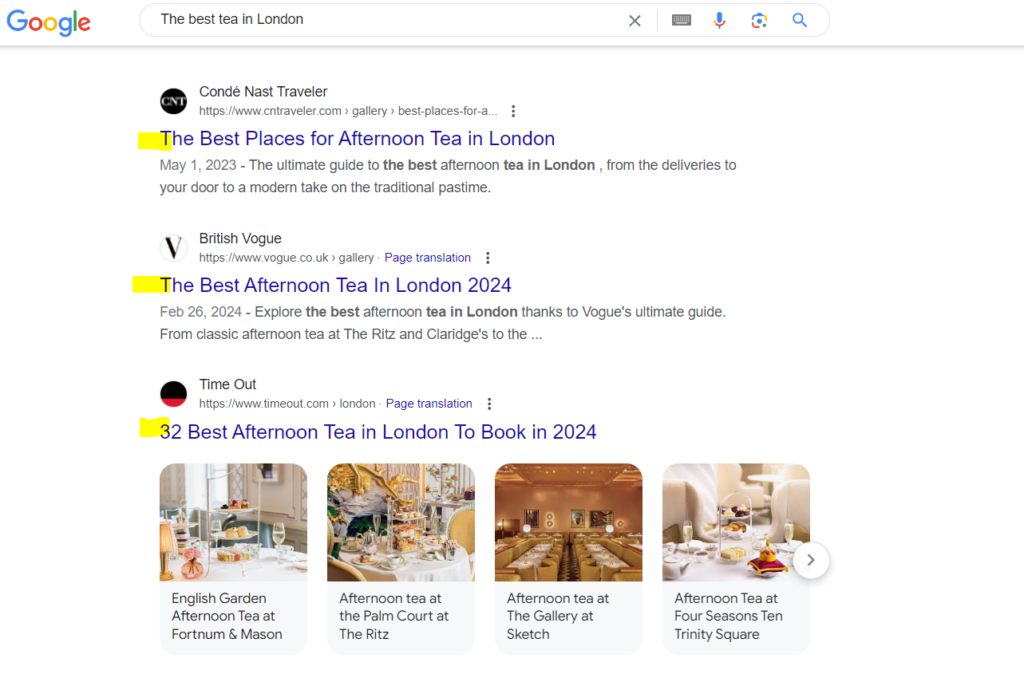Click in the search input field
This screenshot has height=674, width=1024.
click(x=380, y=20)
